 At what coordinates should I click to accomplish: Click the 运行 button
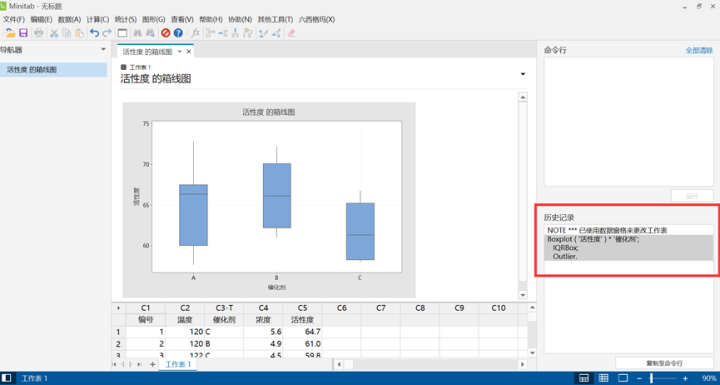692,196
